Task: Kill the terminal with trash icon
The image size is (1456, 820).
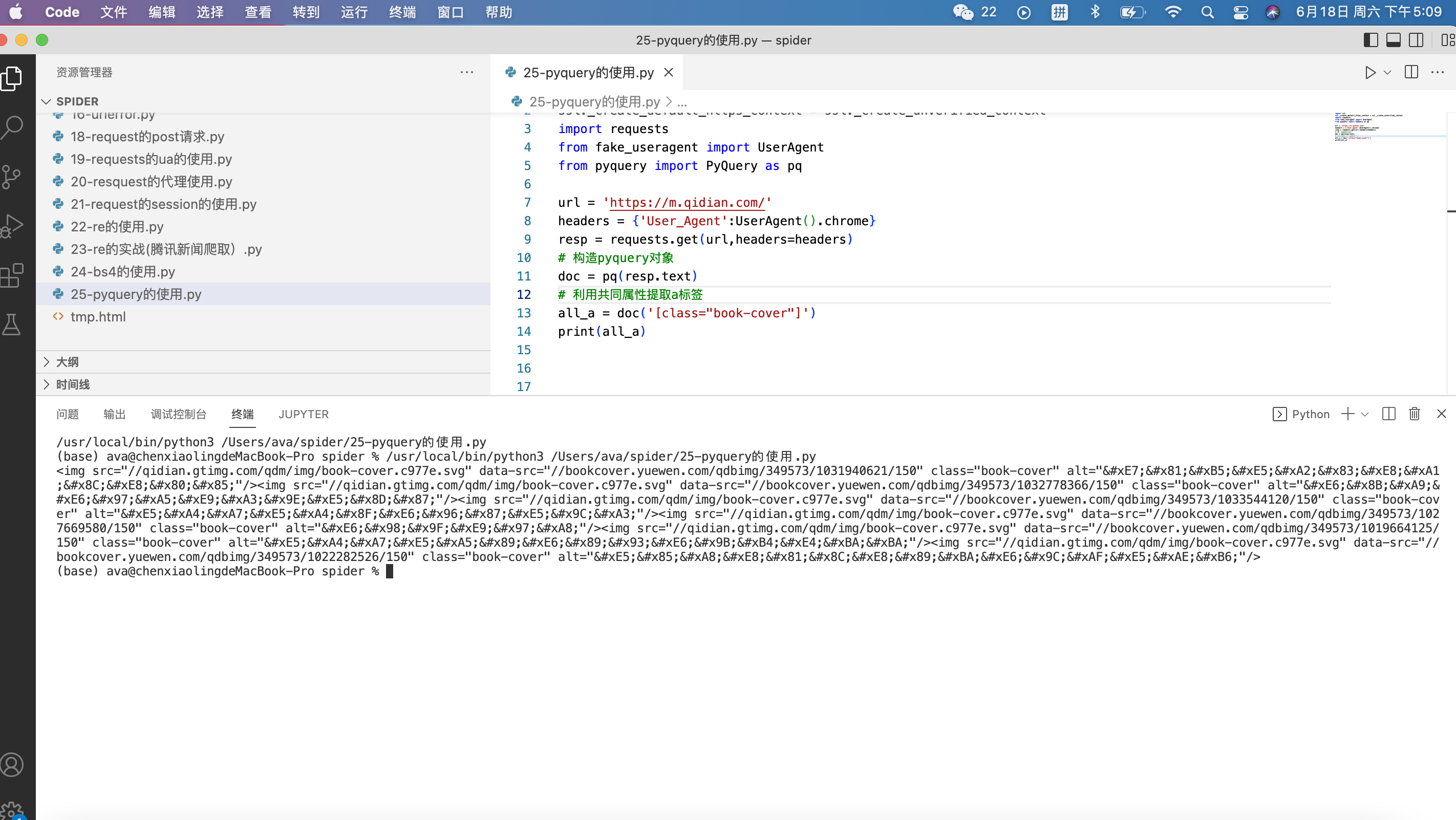Action: (x=1415, y=414)
